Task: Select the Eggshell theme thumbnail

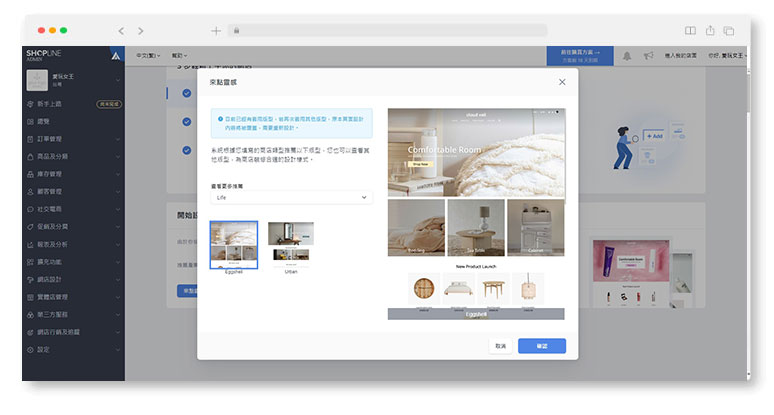Action: [233, 244]
